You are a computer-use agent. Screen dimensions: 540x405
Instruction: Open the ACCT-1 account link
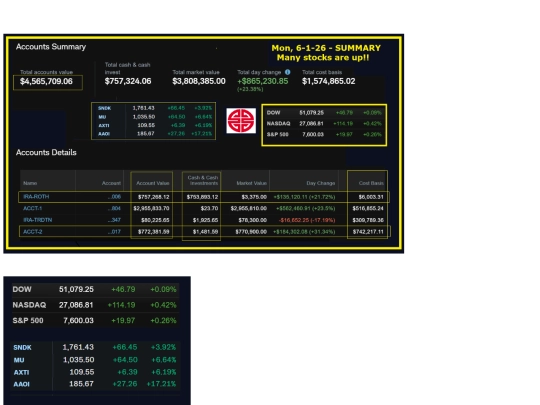(32, 208)
